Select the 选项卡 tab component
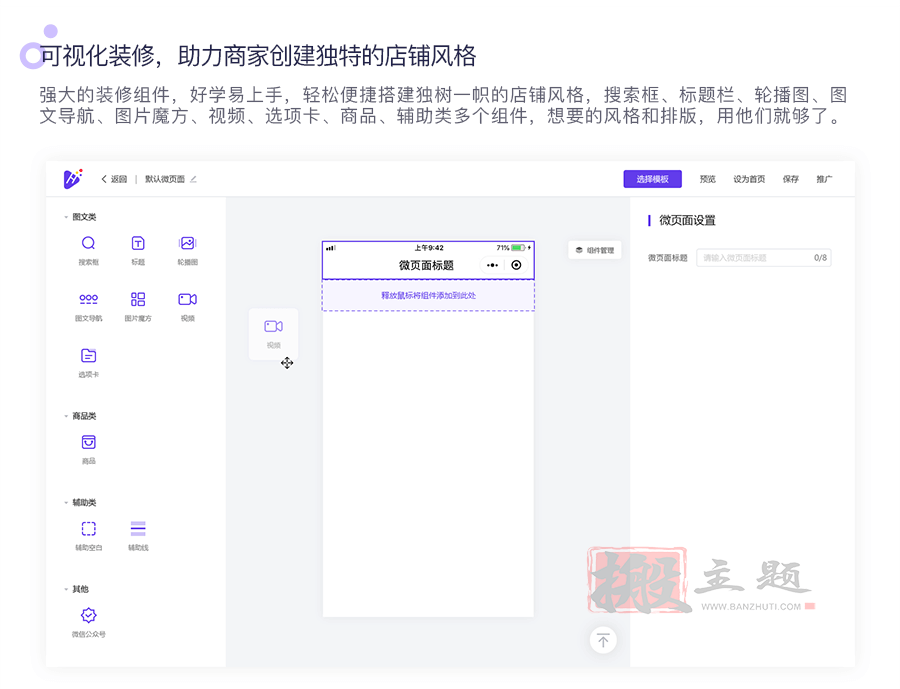Image resolution: width=900 pixels, height=689 pixels. [x=88, y=362]
